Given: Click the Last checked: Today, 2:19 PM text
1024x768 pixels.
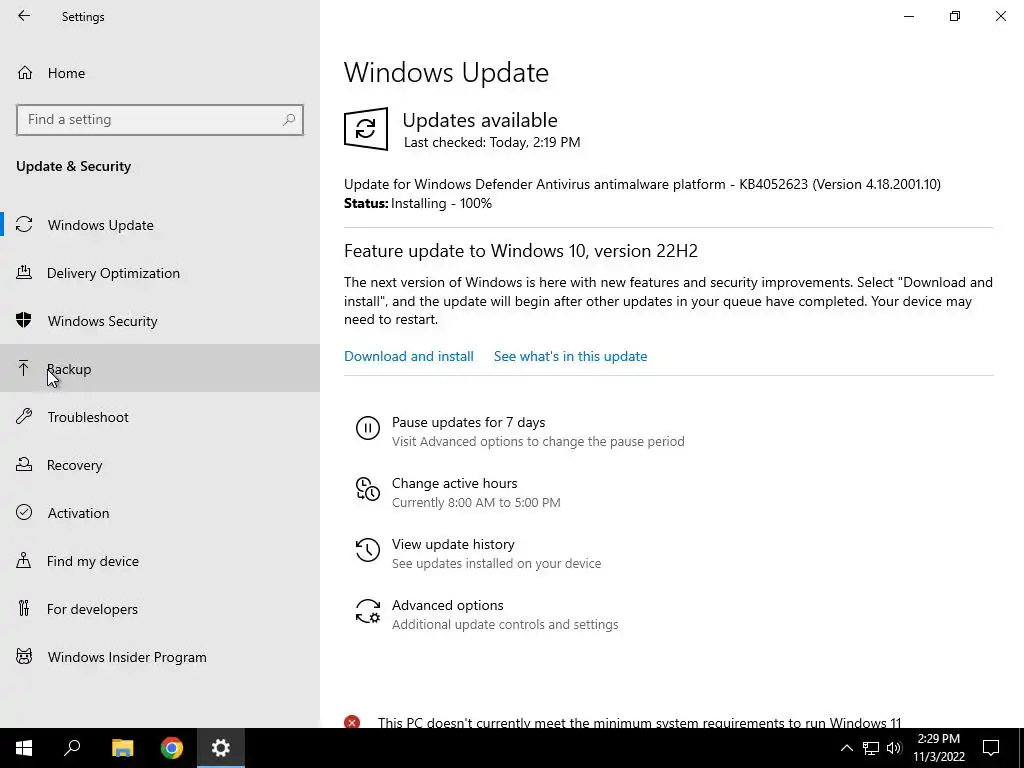Looking at the screenshot, I should pos(492,142).
